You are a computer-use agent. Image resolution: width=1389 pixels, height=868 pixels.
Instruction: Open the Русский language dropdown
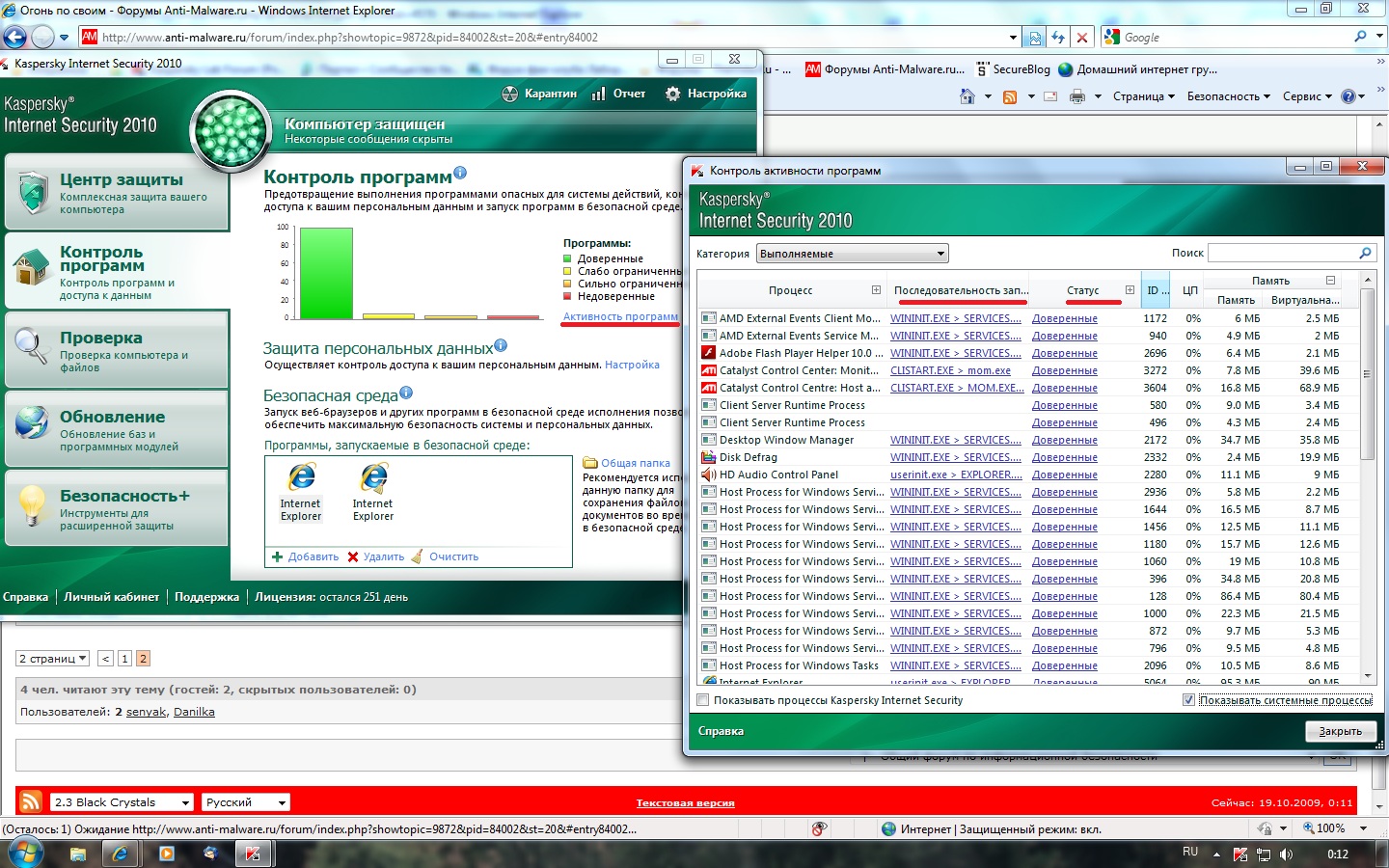246,802
